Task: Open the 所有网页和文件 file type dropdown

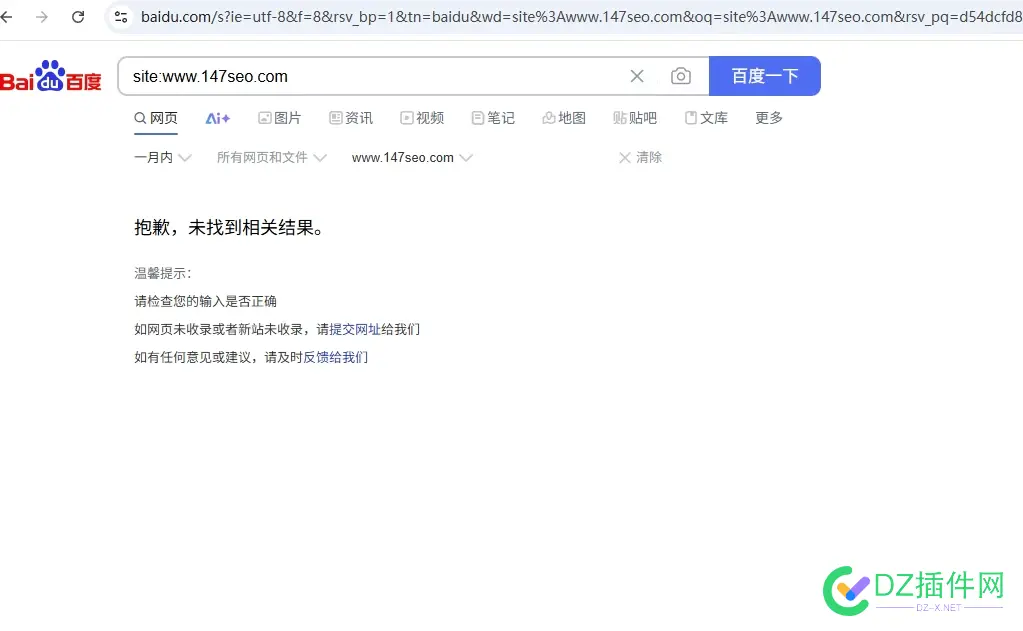Action: tap(271, 157)
